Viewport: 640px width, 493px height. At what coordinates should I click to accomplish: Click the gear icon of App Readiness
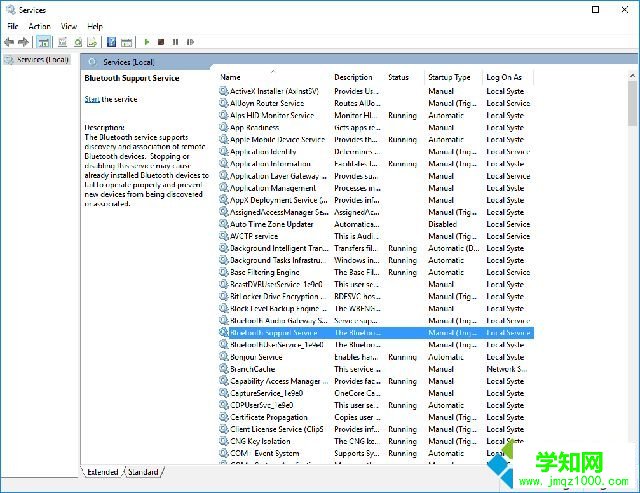point(224,127)
